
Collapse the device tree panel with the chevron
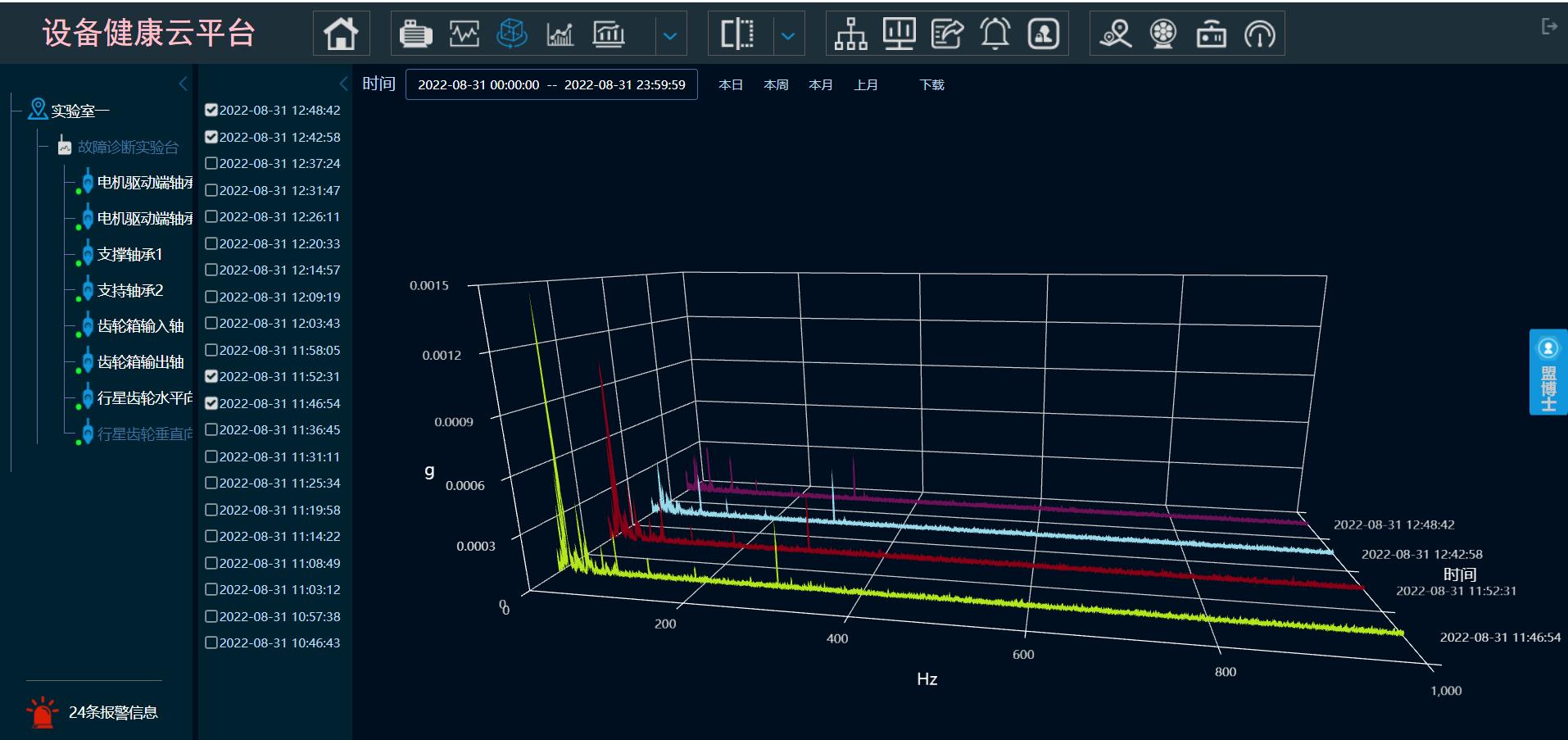(183, 84)
